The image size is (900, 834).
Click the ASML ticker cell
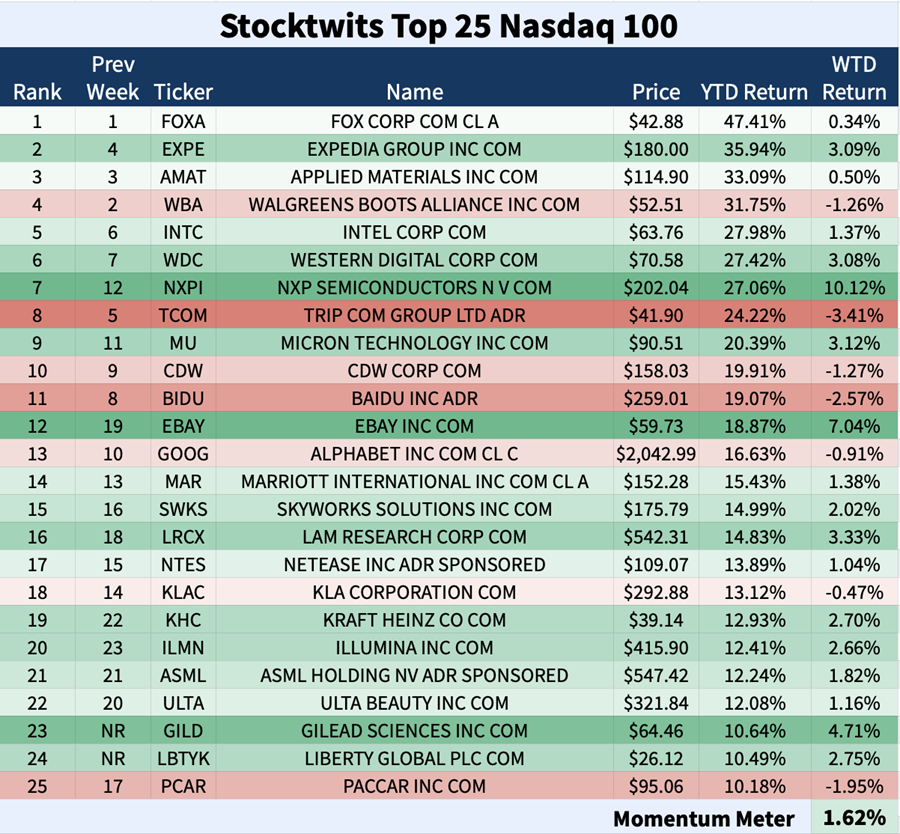tap(183, 676)
